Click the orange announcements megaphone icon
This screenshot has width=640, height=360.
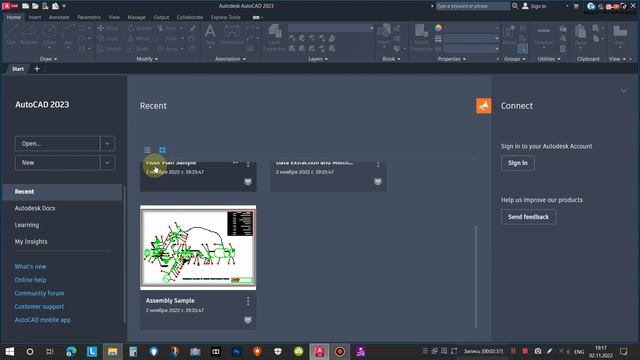tap(483, 106)
